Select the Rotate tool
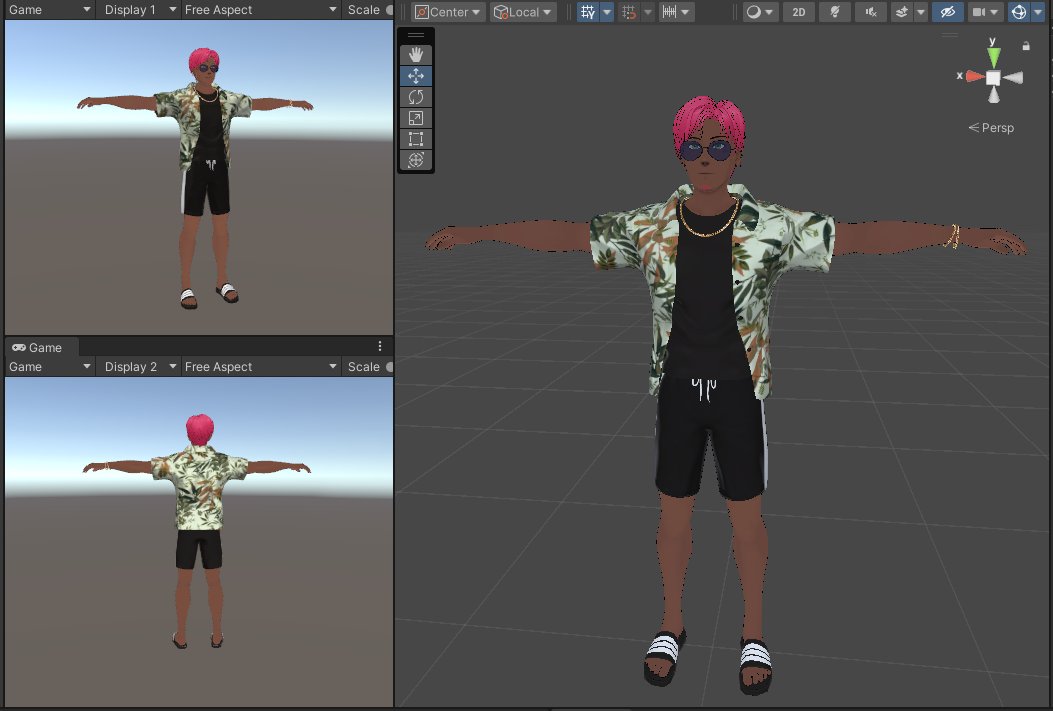 [x=416, y=97]
